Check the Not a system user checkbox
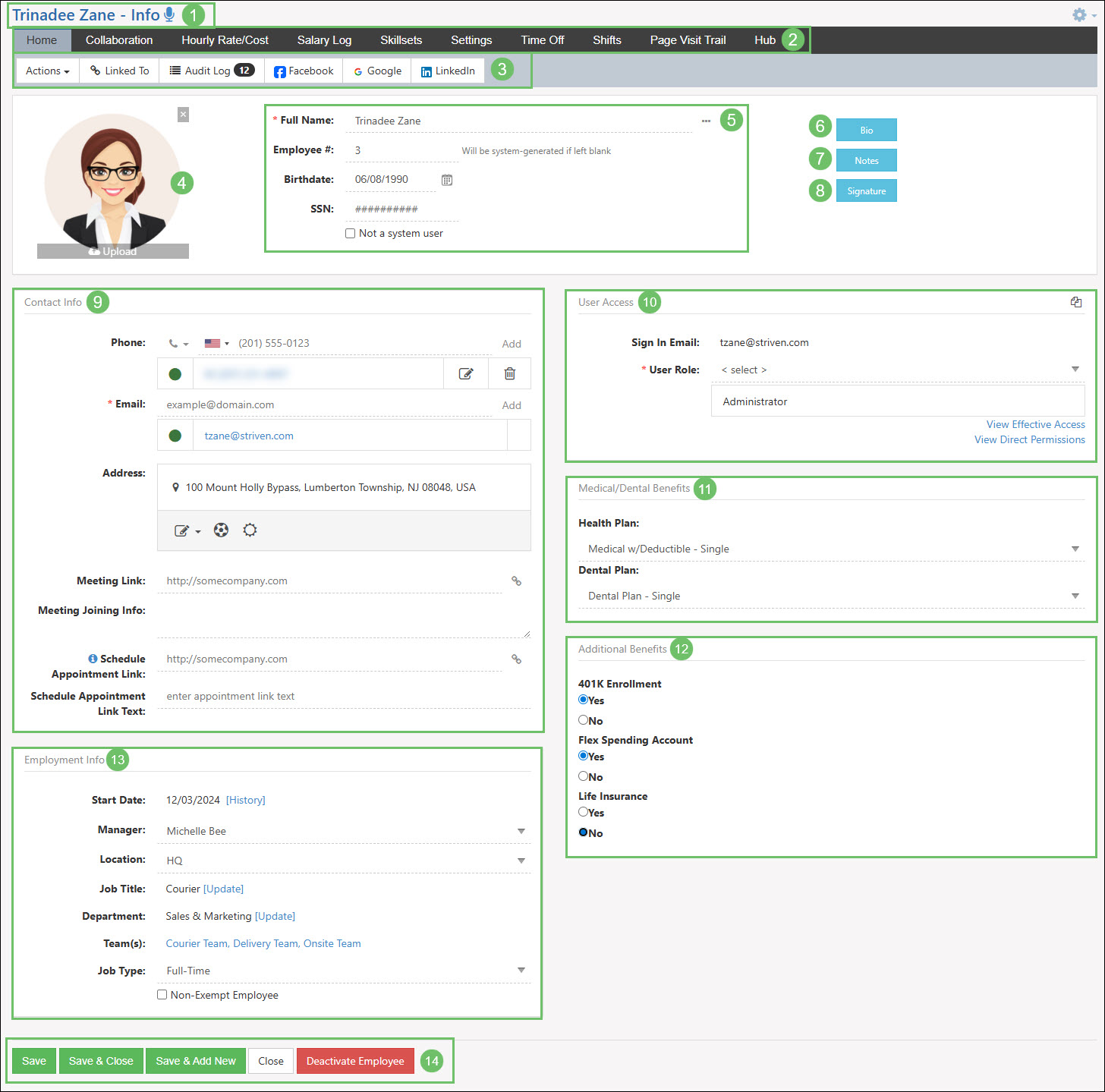 tap(351, 234)
